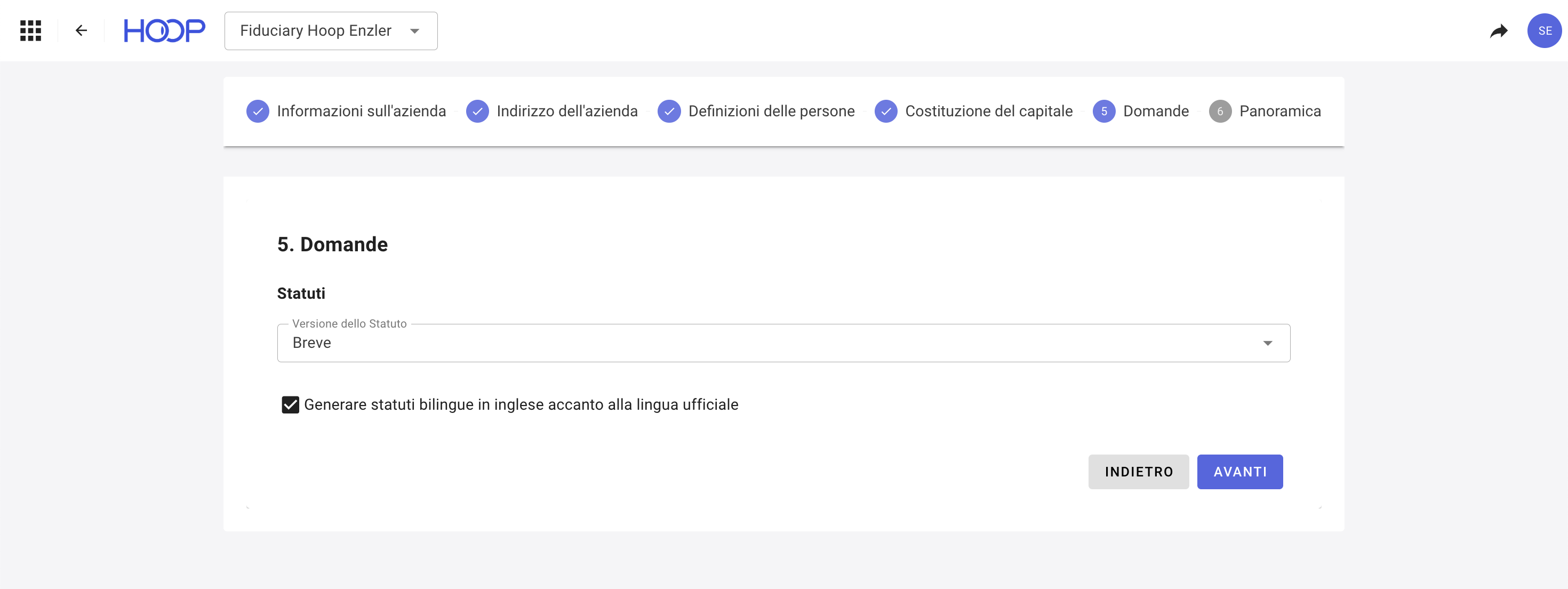Image resolution: width=1568 pixels, height=589 pixels.
Task: Select the Domande step label
Action: coord(1155,112)
